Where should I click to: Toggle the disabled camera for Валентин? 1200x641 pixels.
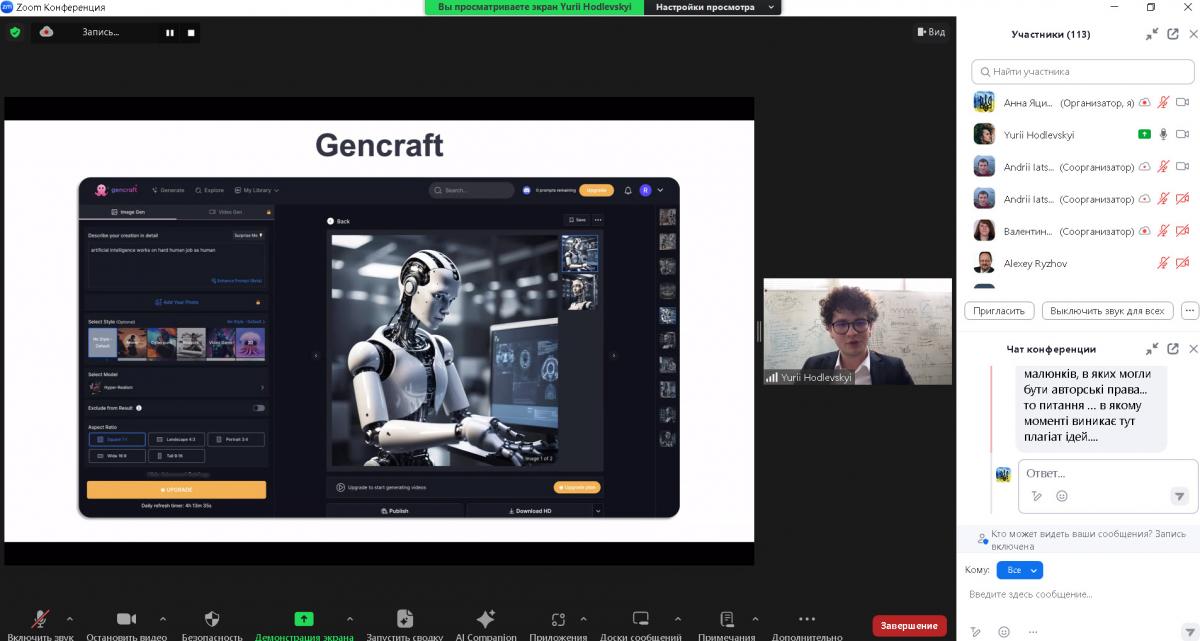pos(1182,231)
